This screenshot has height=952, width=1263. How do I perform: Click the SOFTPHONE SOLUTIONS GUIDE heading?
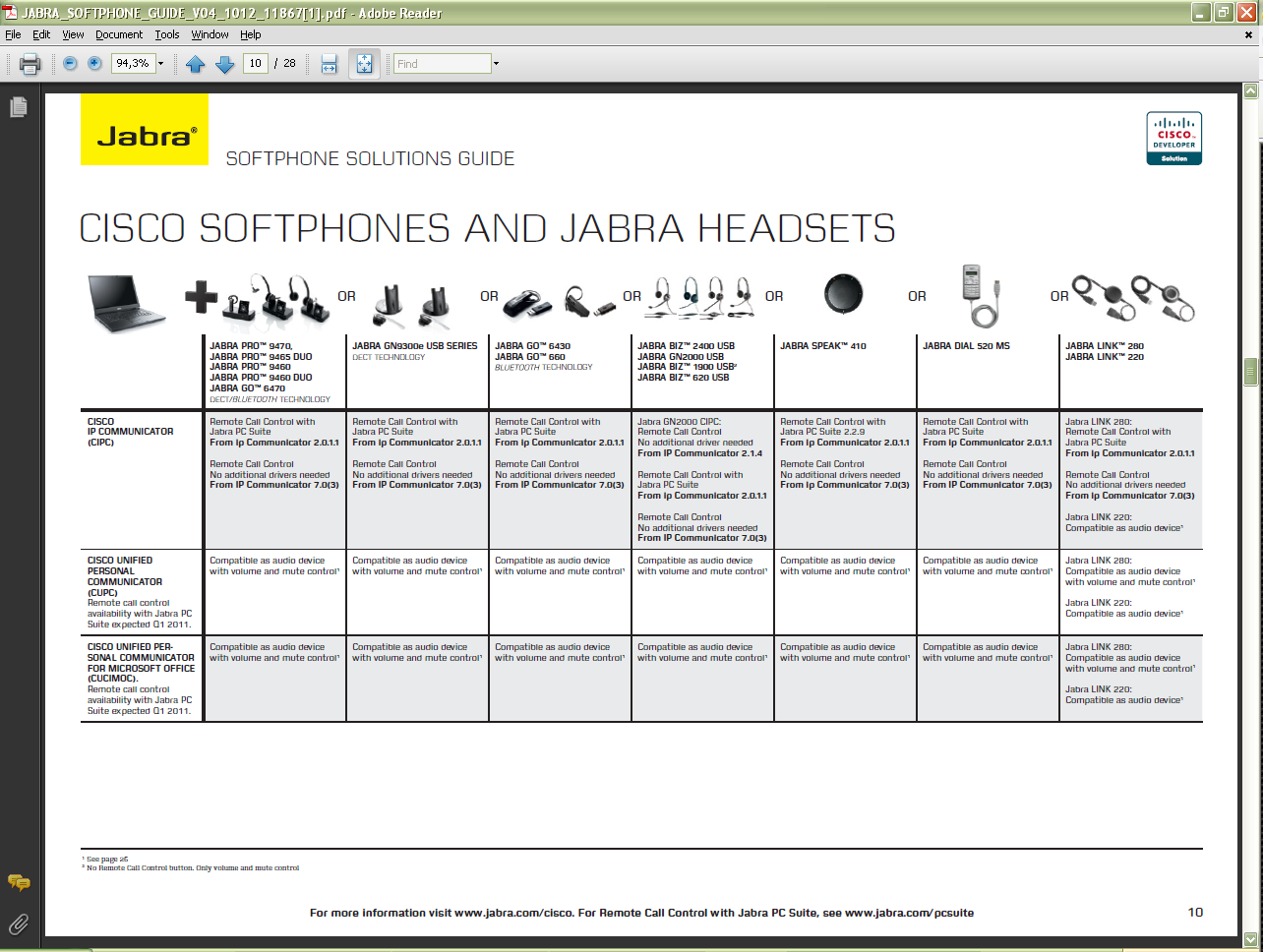(370, 158)
